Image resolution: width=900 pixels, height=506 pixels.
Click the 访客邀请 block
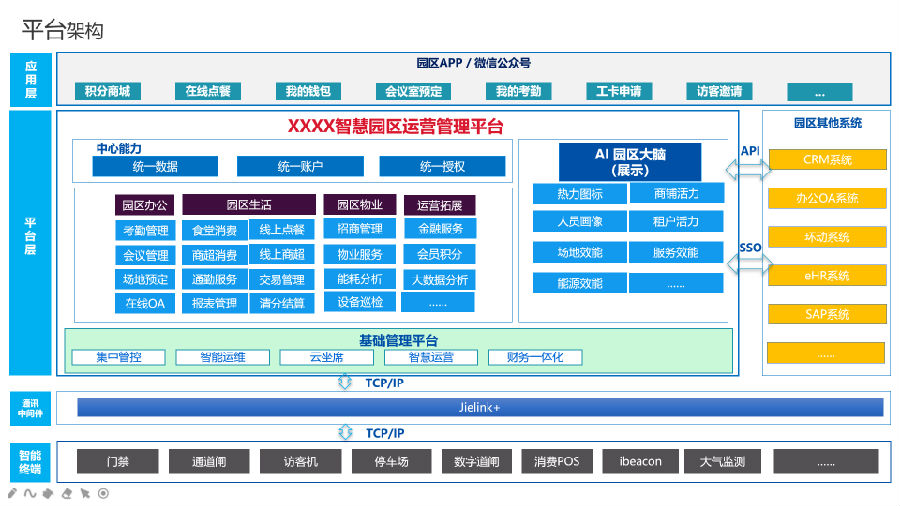pyautogui.click(x=720, y=92)
